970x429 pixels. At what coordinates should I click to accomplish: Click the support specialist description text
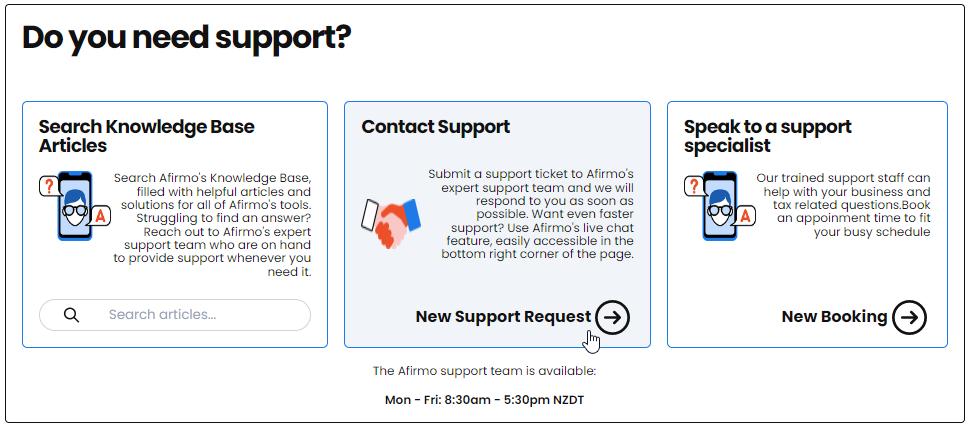point(843,205)
